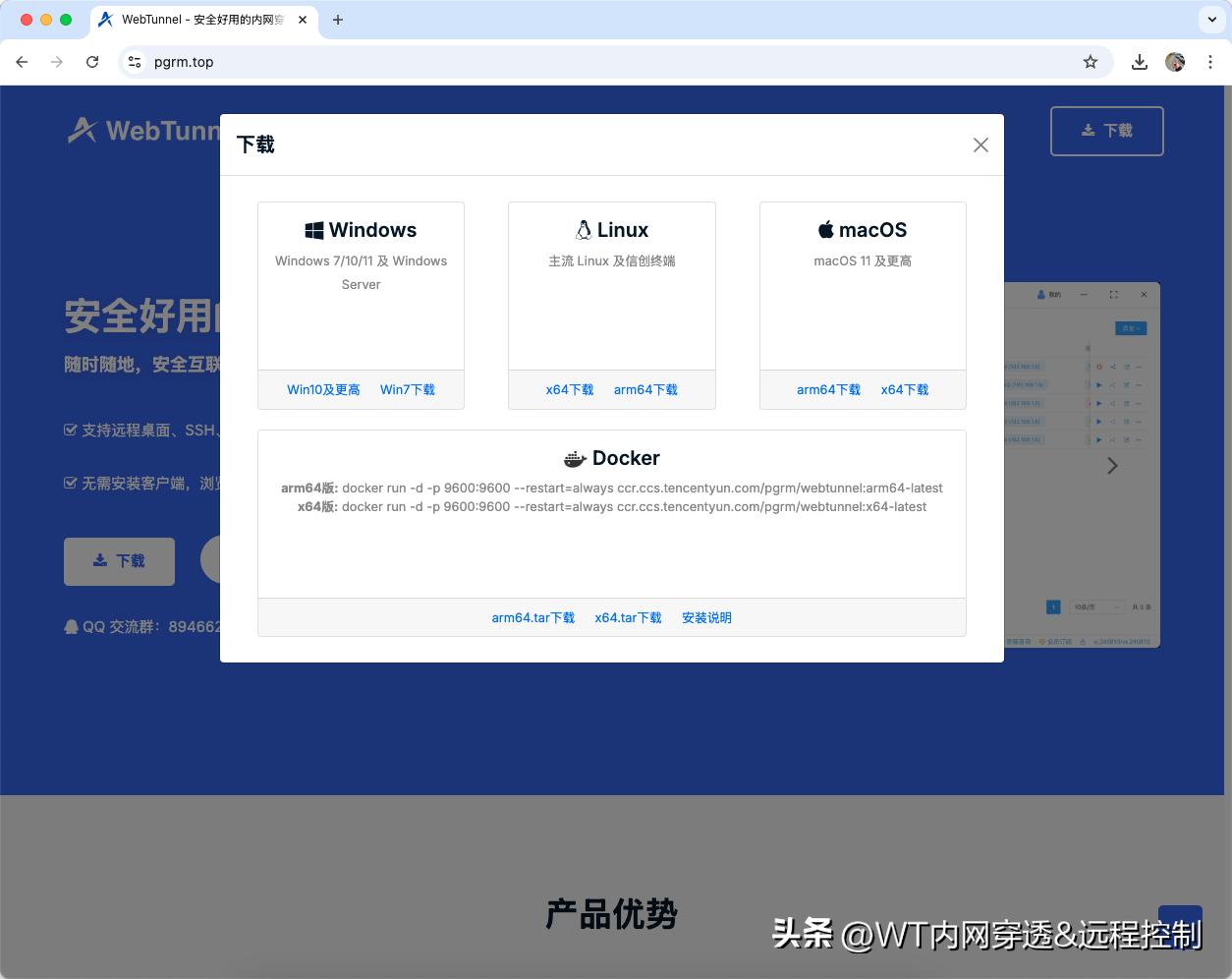Click the x64.tar下载 Docker link
Image resolution: width=1232 pixels, height=979 pixels.
coord(628,618)
